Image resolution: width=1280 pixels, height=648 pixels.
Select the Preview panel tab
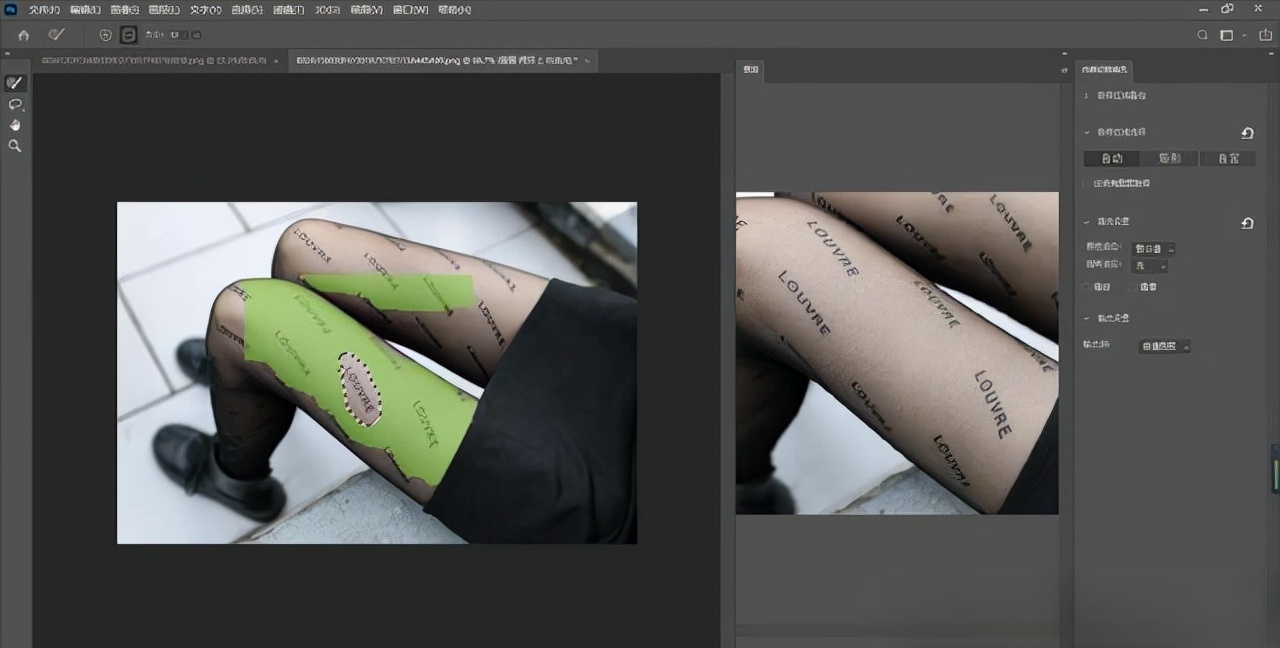750,70
